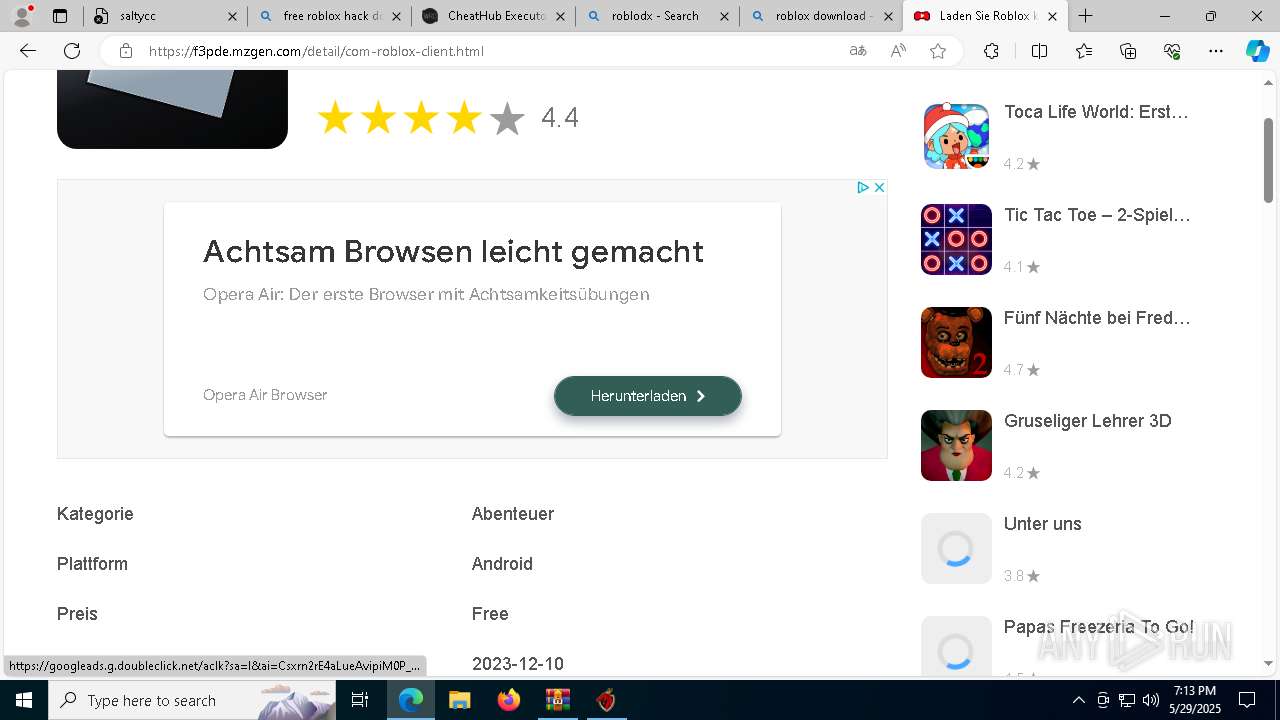The width and height of the screenshot is (1280, 720).
Task: Click Herunterladen button in Opera ad
Action: click(648, 396)
